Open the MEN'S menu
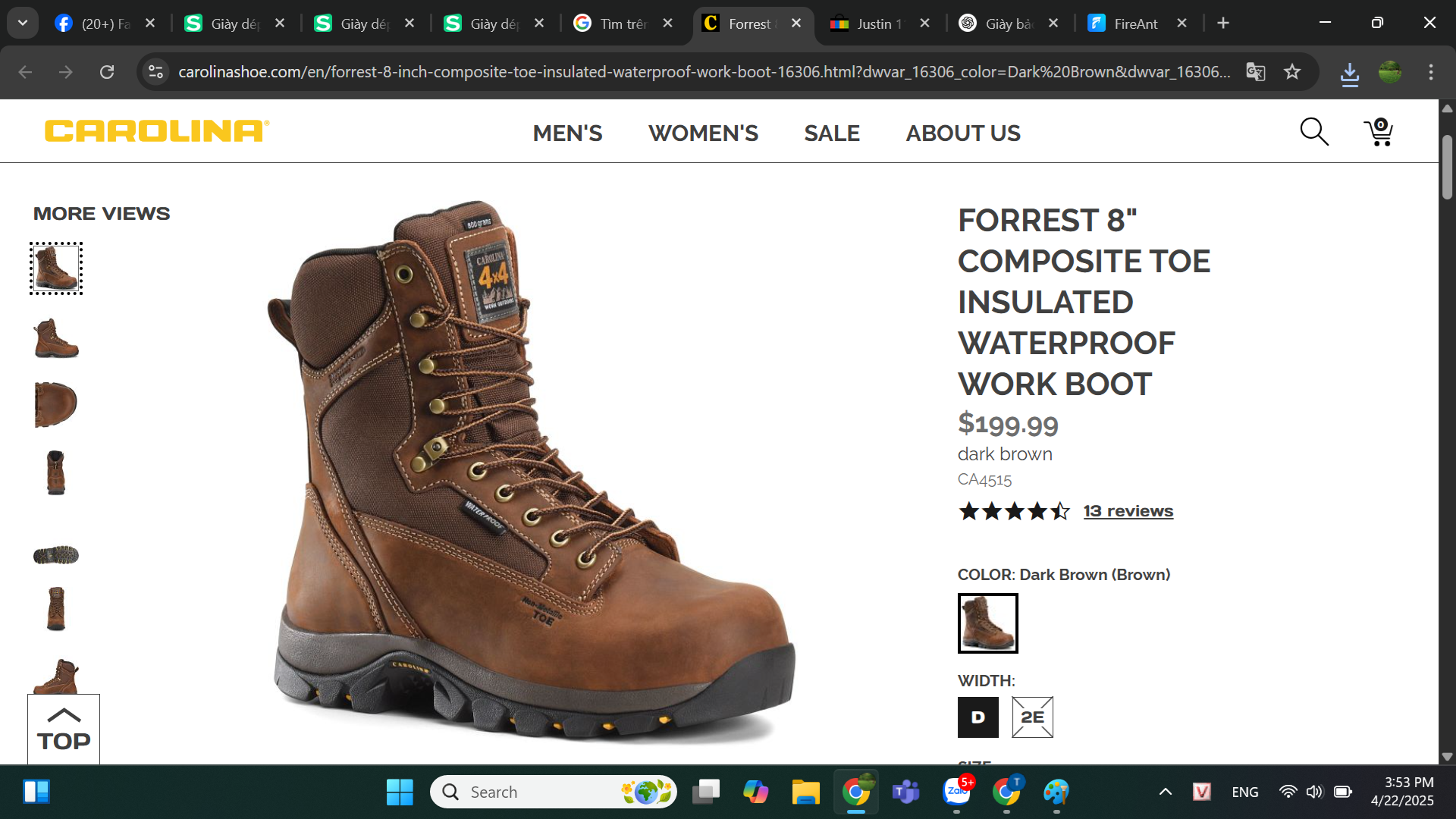This screenshot has height=819, width=1456. pos(567,133)
